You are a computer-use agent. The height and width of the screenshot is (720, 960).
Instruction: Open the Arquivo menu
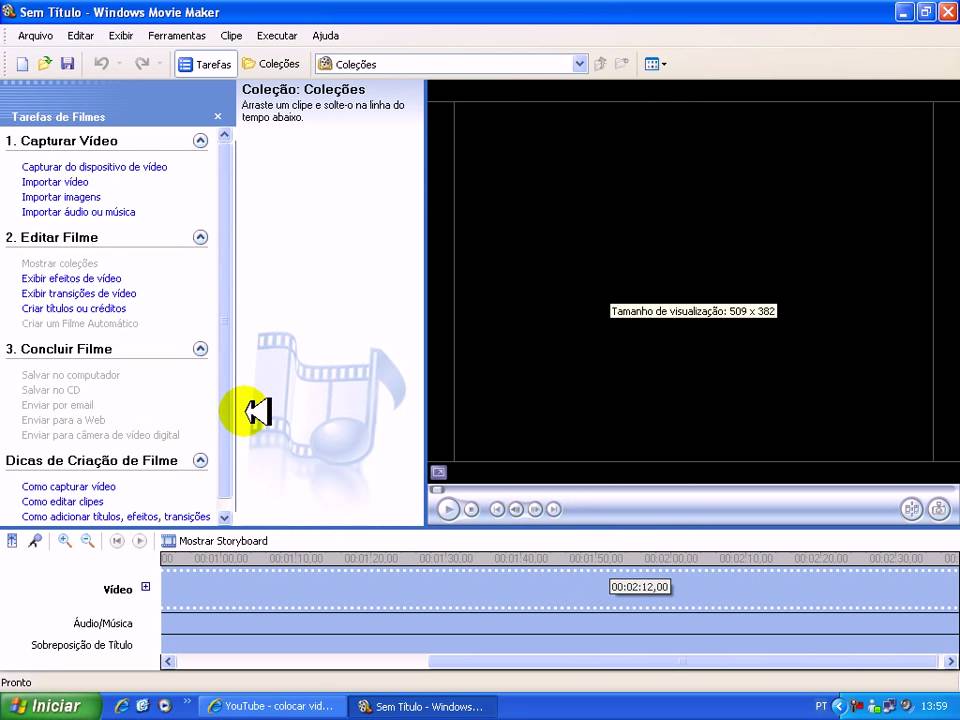coord(36,36)
